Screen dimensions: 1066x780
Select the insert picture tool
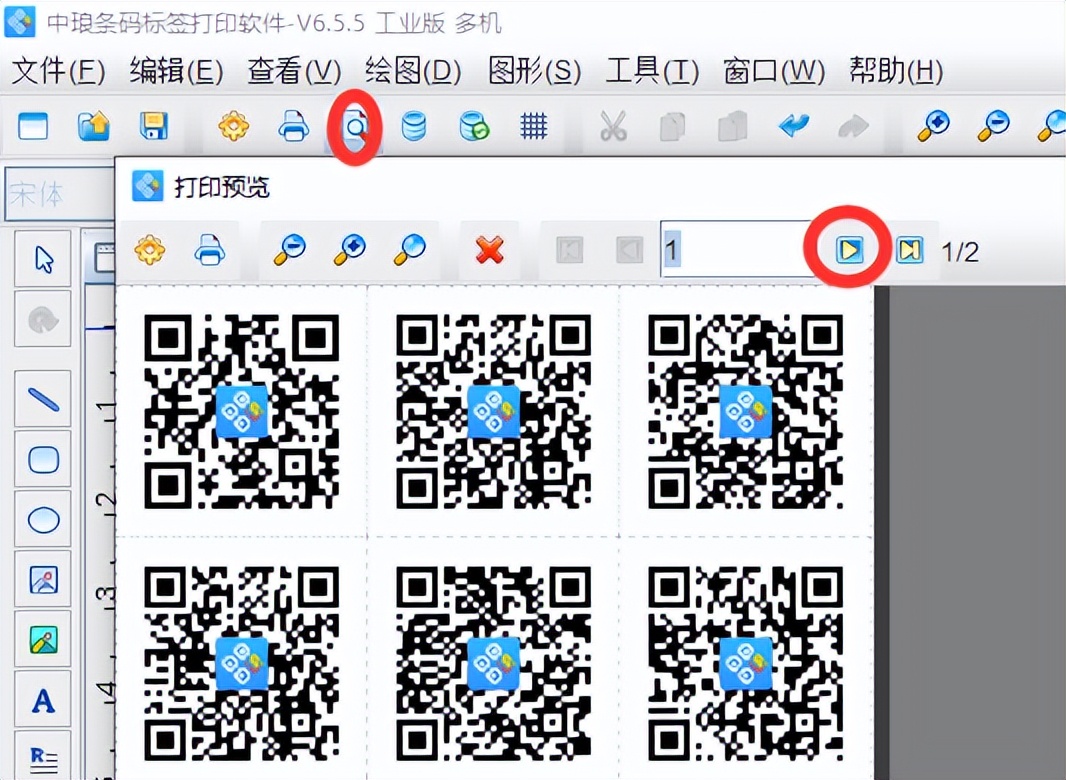tap(44, 580)
